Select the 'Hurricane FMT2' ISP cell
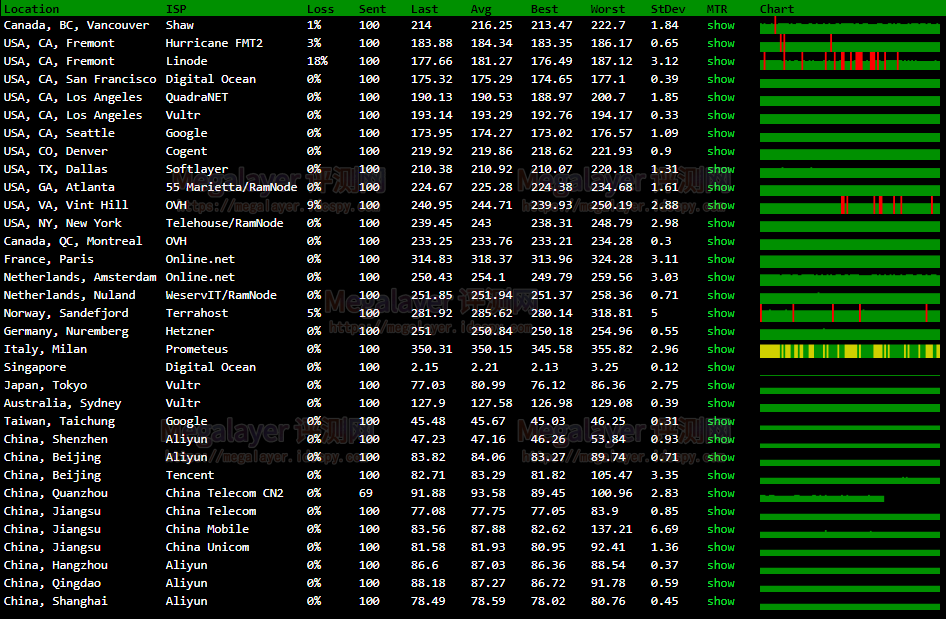Screen dimensions: 946x619 click(x=214, y=43)
